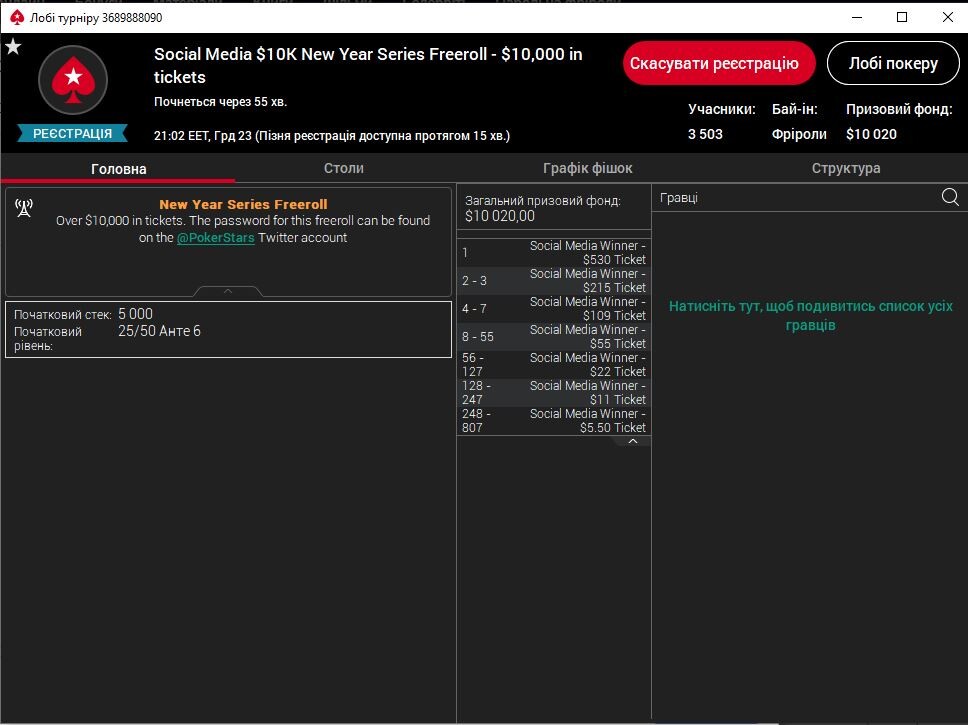968x725 pixels.
Task: Open the Головна tab
Action: tap(119, 169)
